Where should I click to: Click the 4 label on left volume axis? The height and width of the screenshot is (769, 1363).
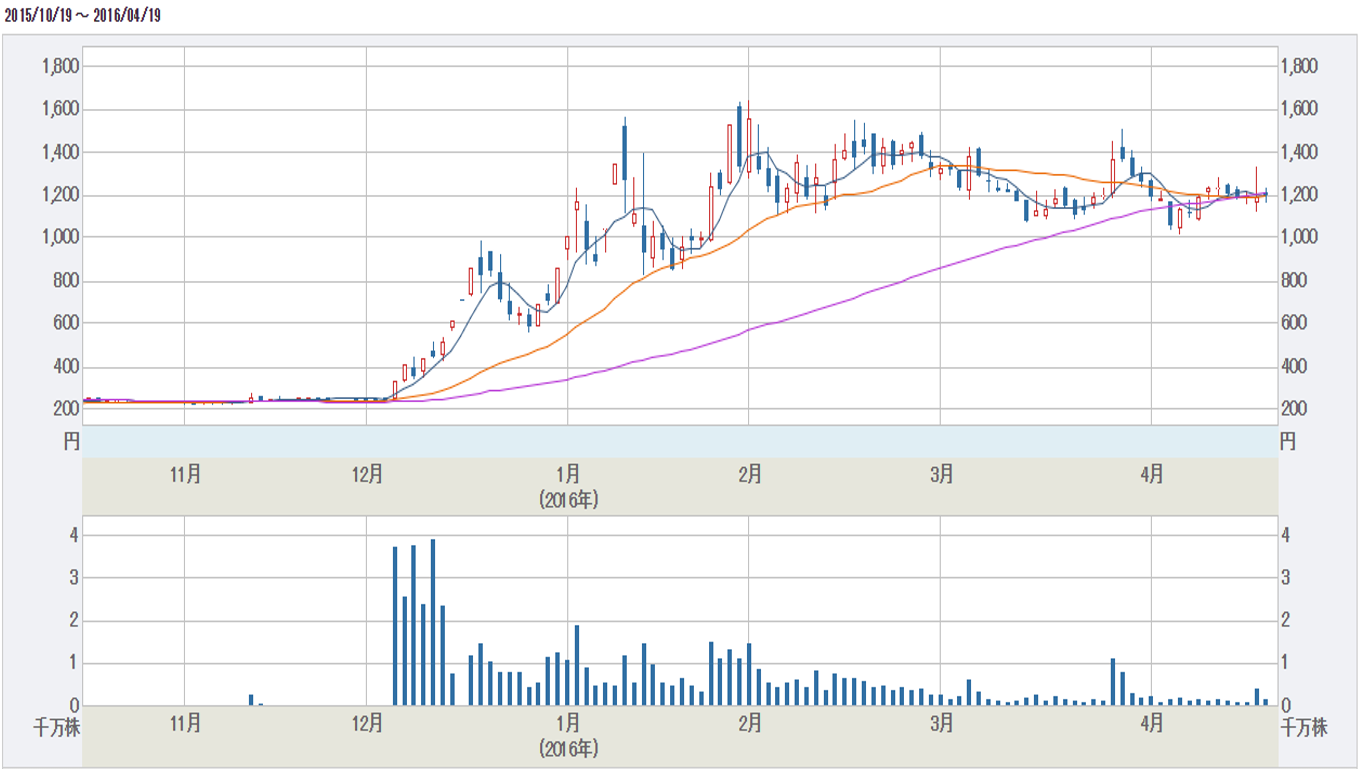tap(73, 535)
